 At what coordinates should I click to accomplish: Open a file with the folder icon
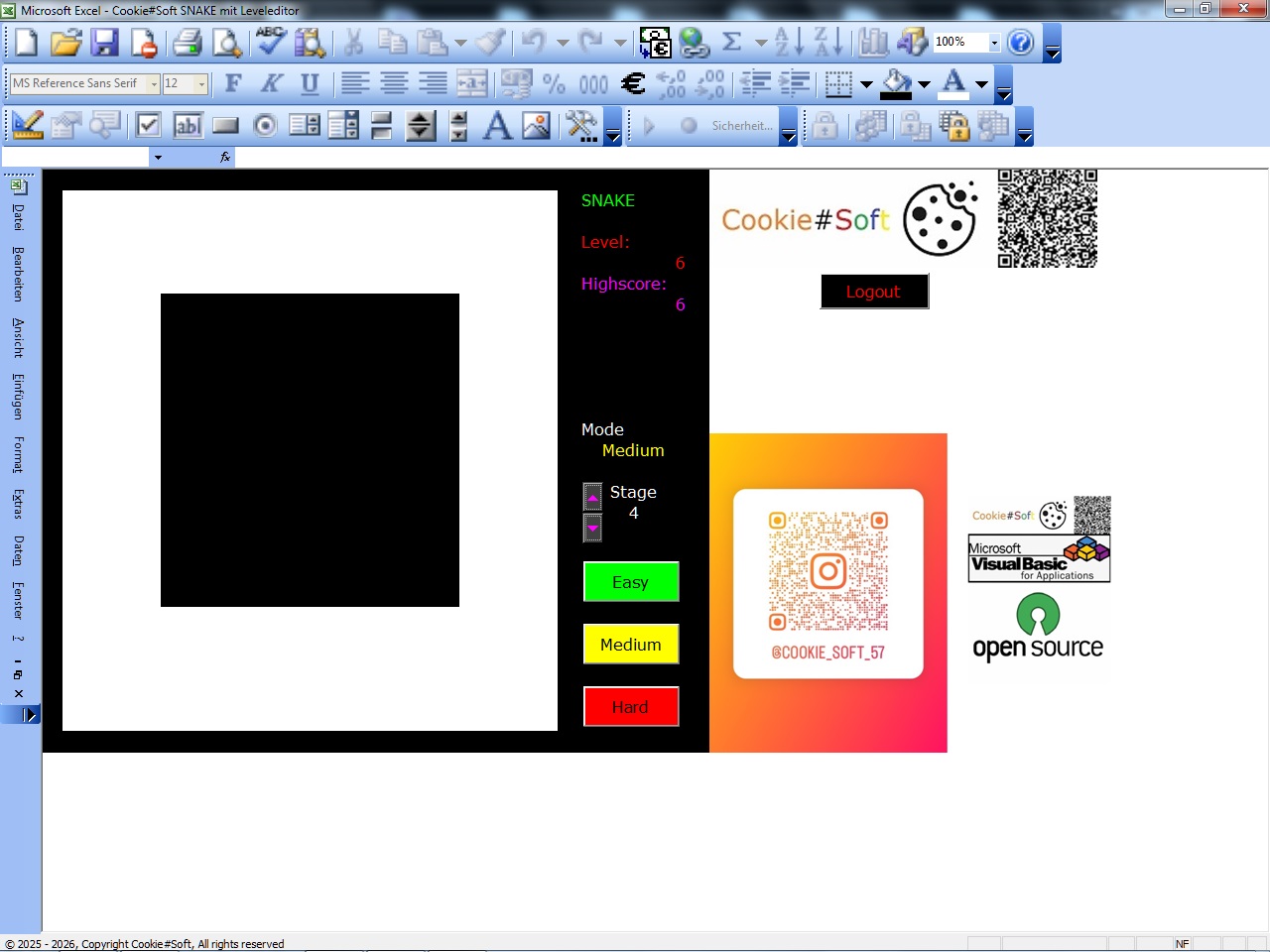tap(65, 42)
